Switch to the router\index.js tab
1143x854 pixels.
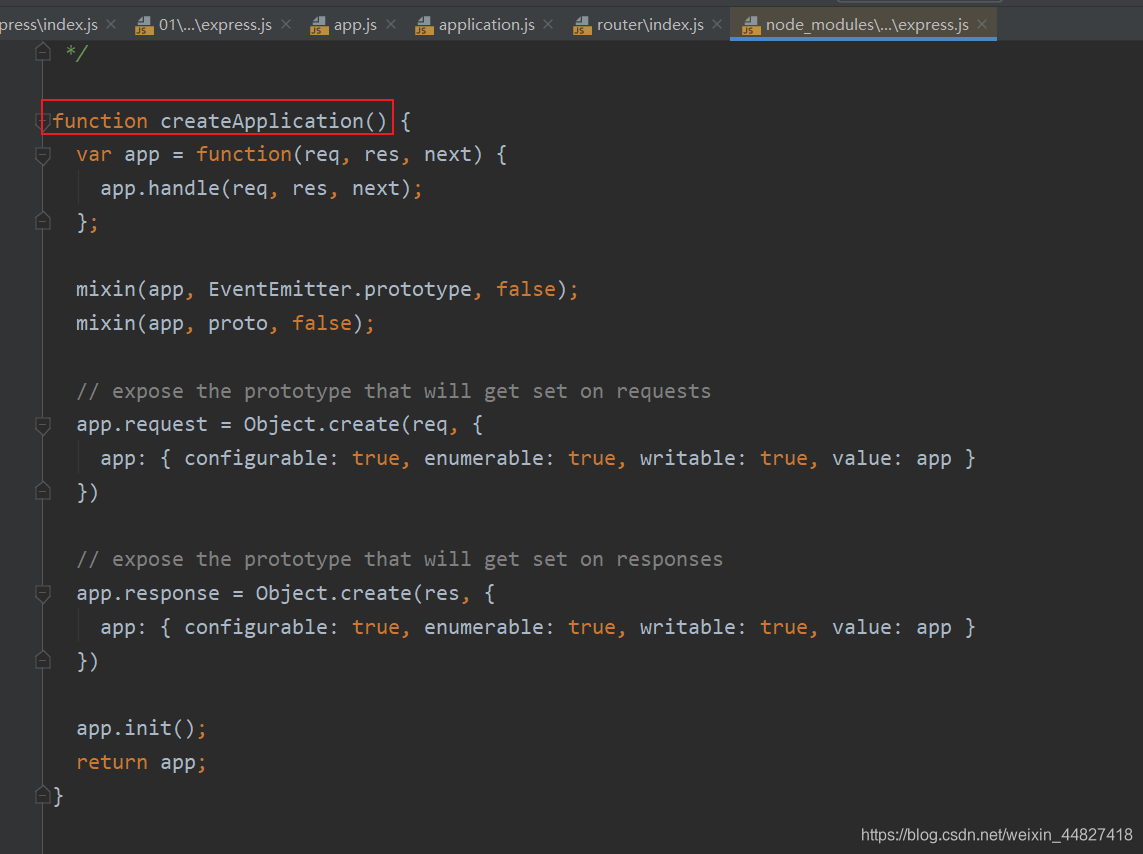[650, 25]
